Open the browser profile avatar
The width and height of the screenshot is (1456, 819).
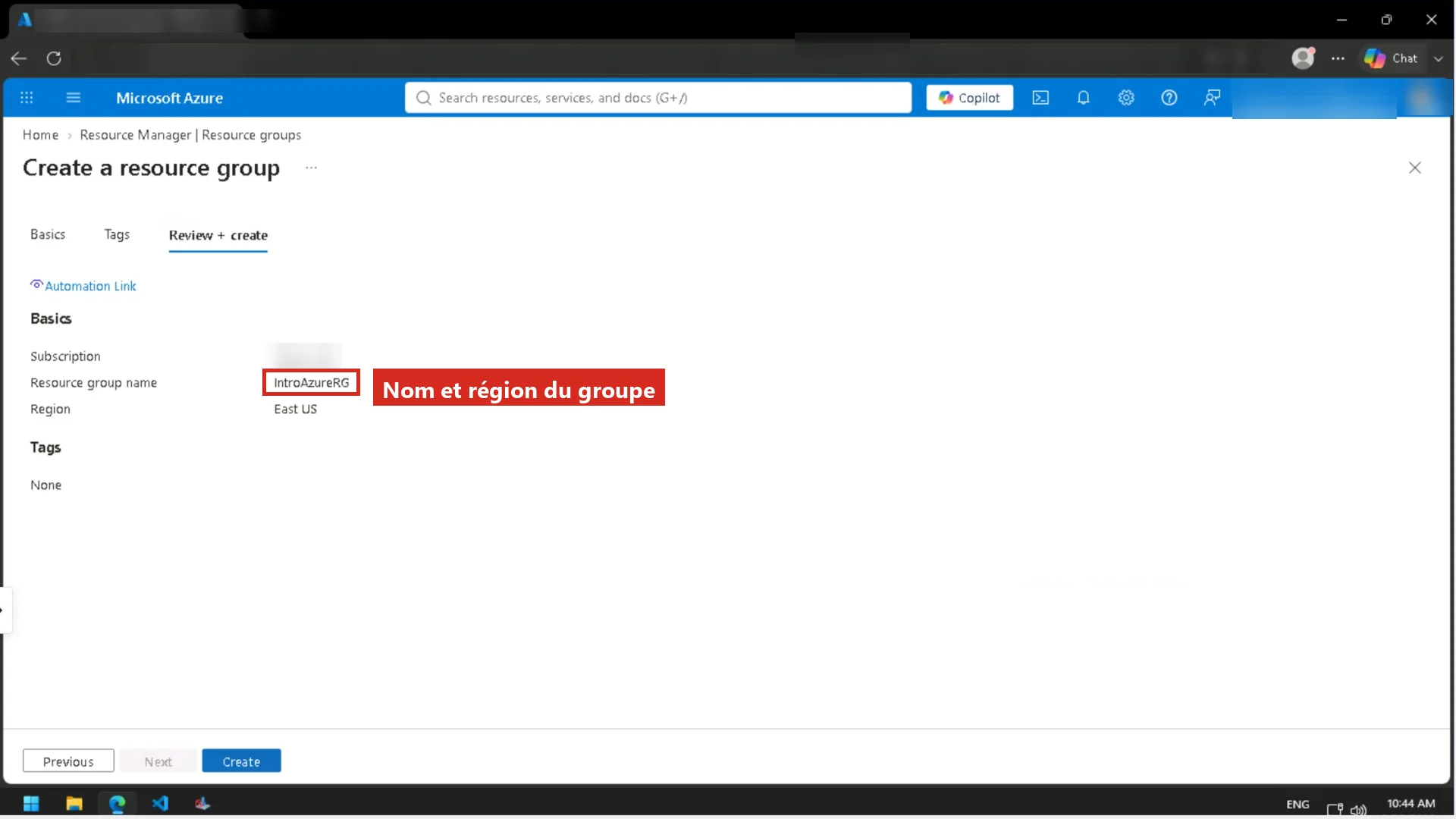[1303, 58]
